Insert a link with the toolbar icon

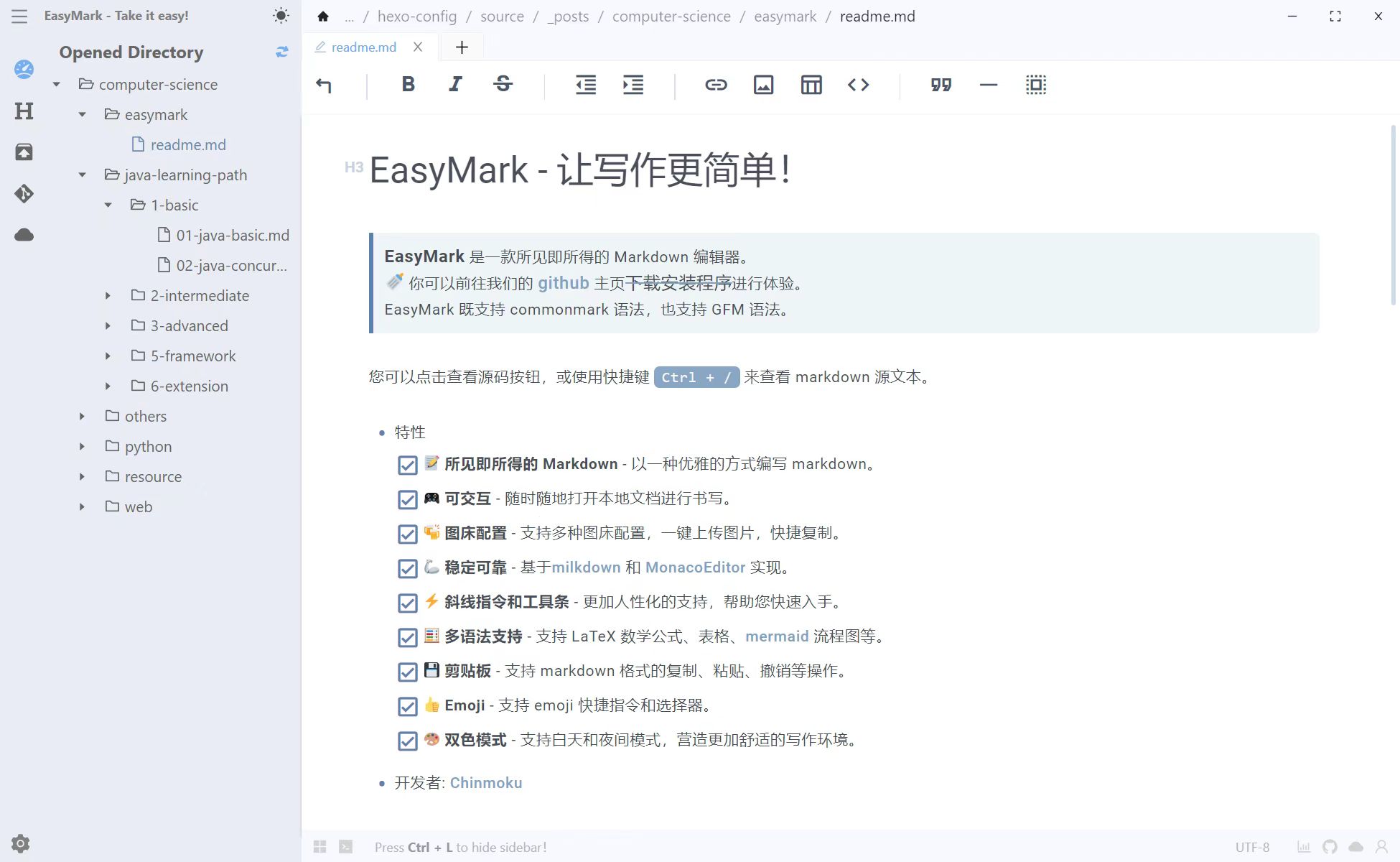tap(716, 85)
